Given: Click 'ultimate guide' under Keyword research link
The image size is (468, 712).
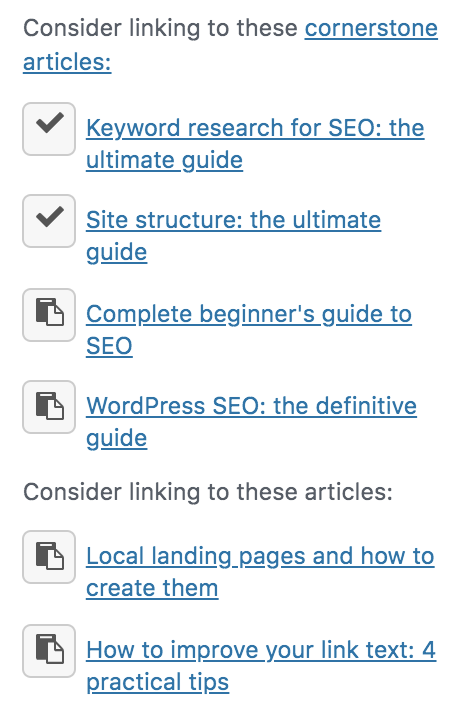Looking at the screenshot, I should [x=164, y=160].
